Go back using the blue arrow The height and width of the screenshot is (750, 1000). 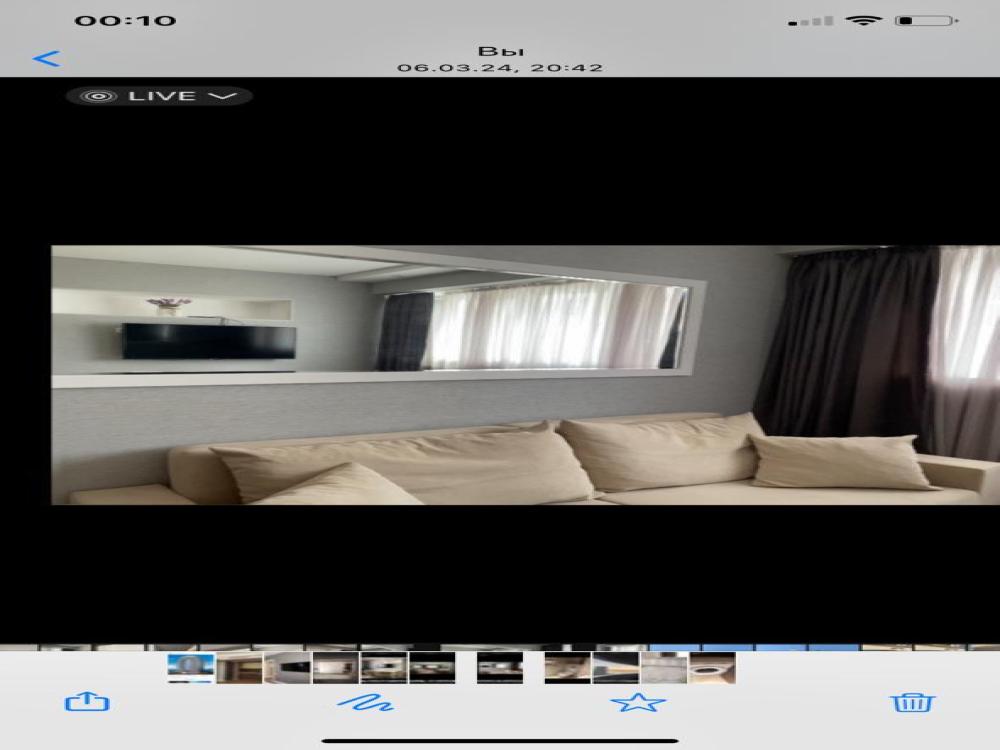click(x=47, y=59)
